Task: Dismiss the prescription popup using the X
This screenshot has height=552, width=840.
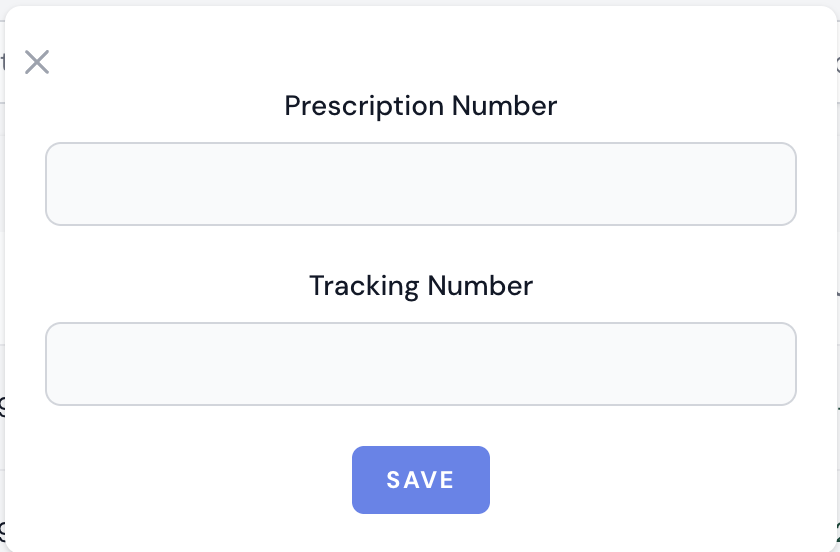Action: [x=37, y=62]
